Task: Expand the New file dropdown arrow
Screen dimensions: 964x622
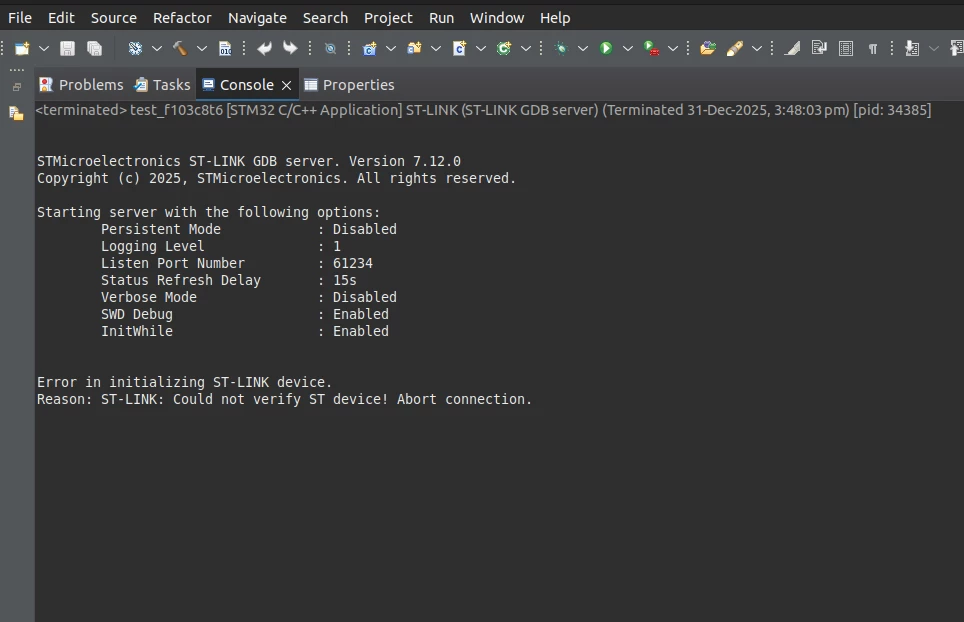Action: [44, 49]
